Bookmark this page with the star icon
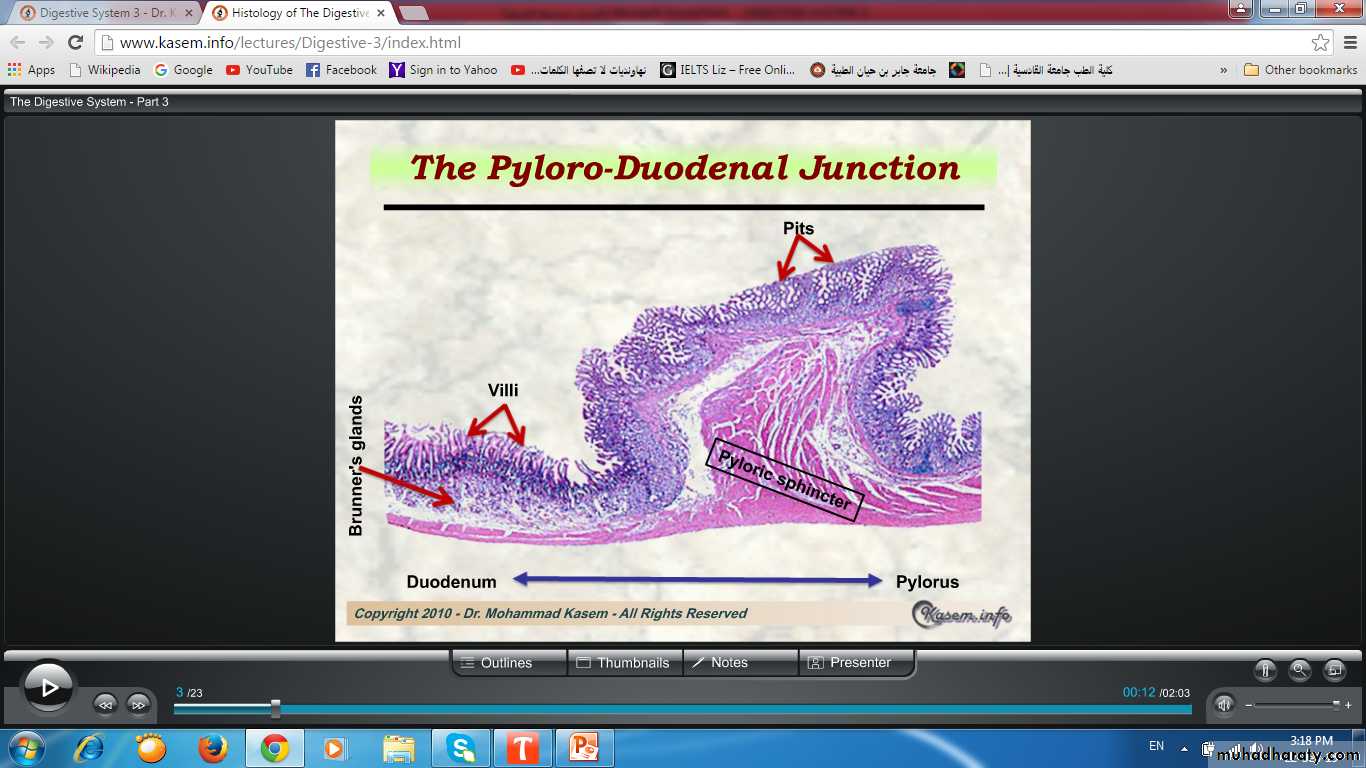This screenshot has width=1366, height=768. (x=1320, y=43)
